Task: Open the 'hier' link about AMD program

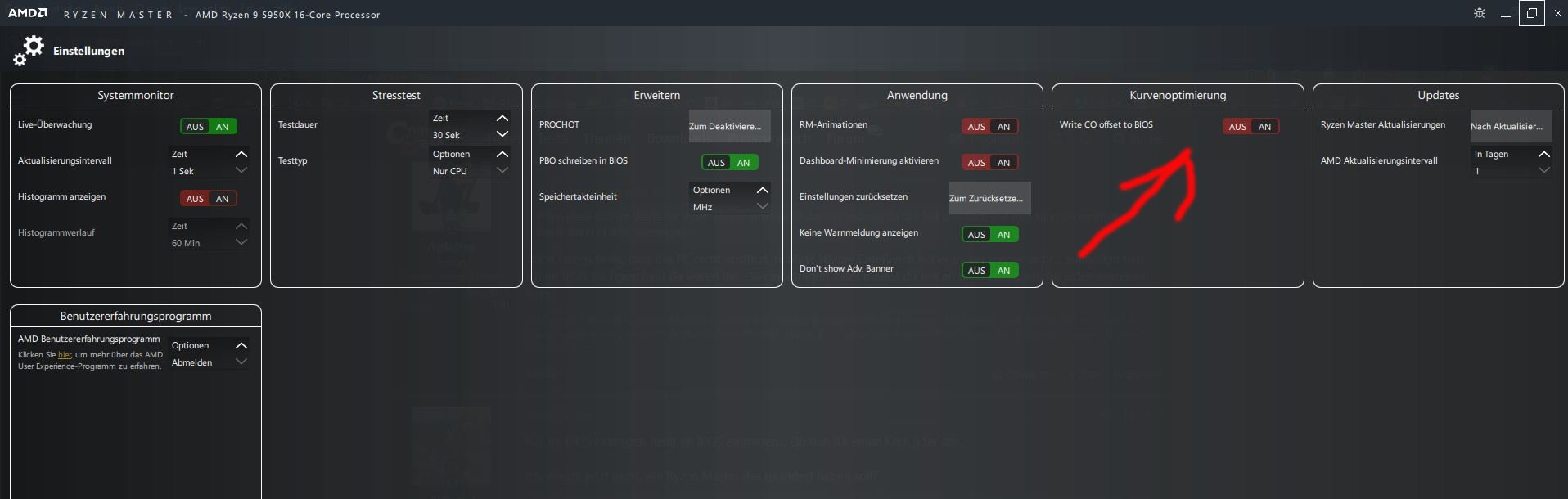Action: pyautogui.click(x=65, y=355)
